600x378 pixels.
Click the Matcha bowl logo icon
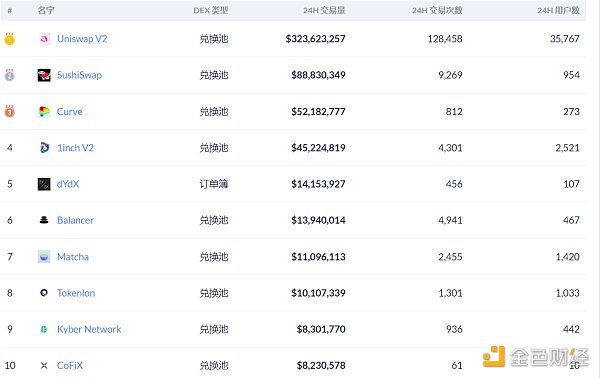click(44, 257)
